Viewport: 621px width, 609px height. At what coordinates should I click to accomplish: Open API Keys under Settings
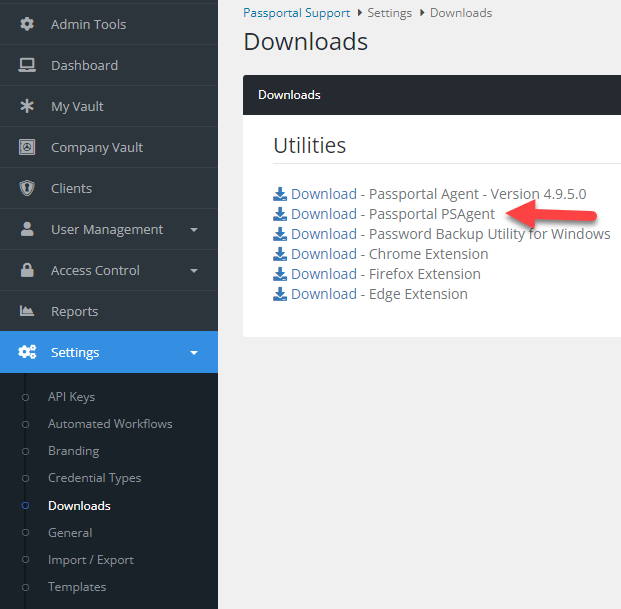[71, 397]
